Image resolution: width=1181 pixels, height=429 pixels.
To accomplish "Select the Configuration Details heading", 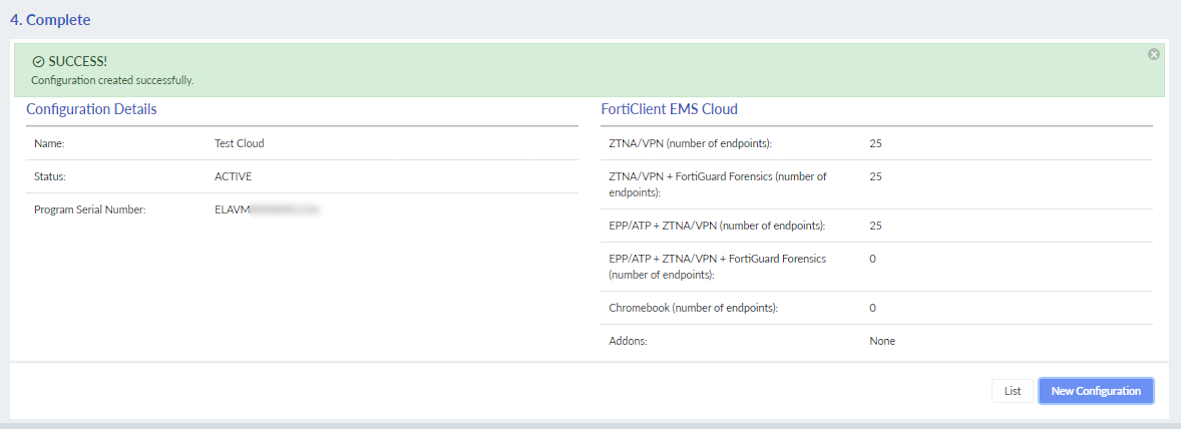I will point(91,109).
